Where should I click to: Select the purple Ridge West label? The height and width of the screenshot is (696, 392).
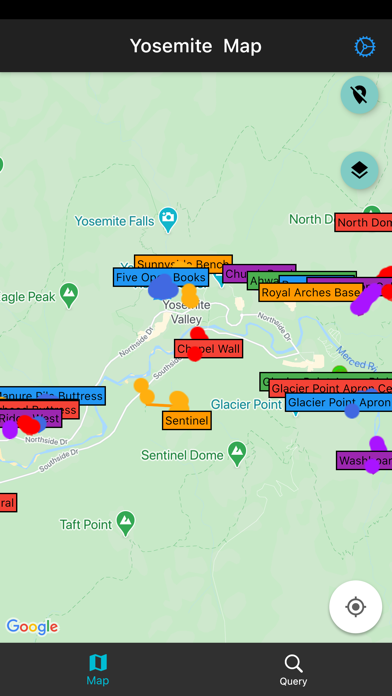[30, 418]
